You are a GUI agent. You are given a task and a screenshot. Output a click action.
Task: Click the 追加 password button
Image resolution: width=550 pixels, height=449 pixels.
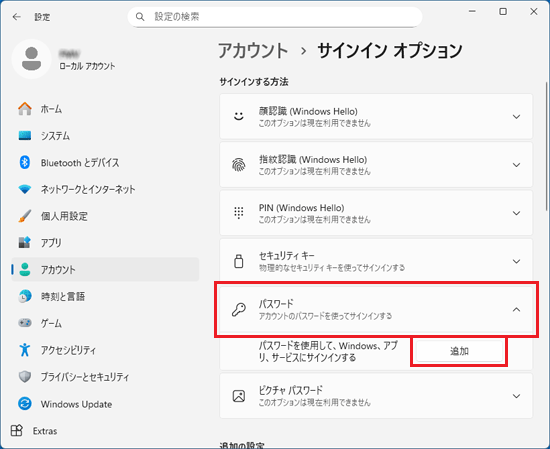point(459,351)
